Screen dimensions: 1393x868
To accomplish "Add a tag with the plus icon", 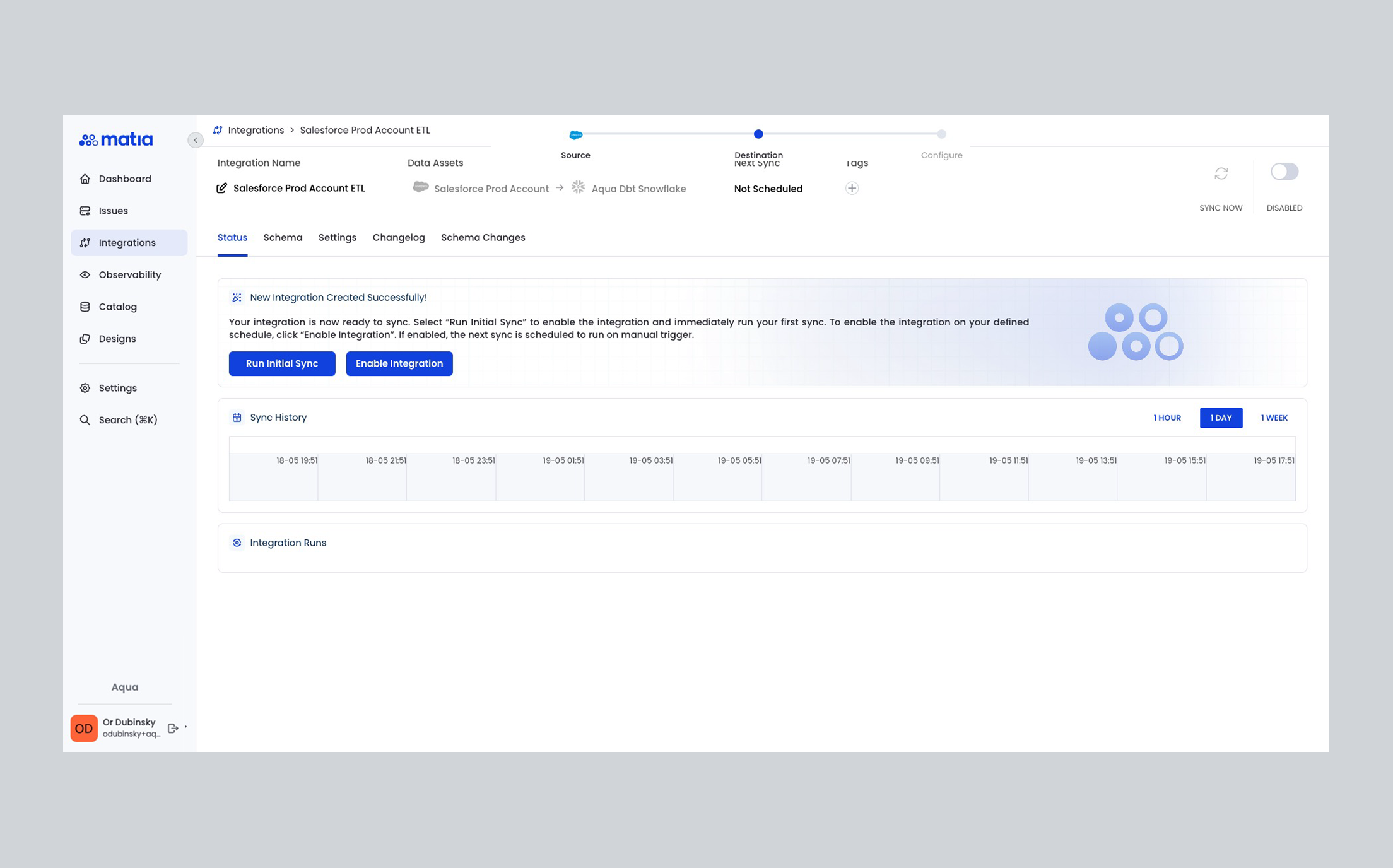I will click(852, 188).
